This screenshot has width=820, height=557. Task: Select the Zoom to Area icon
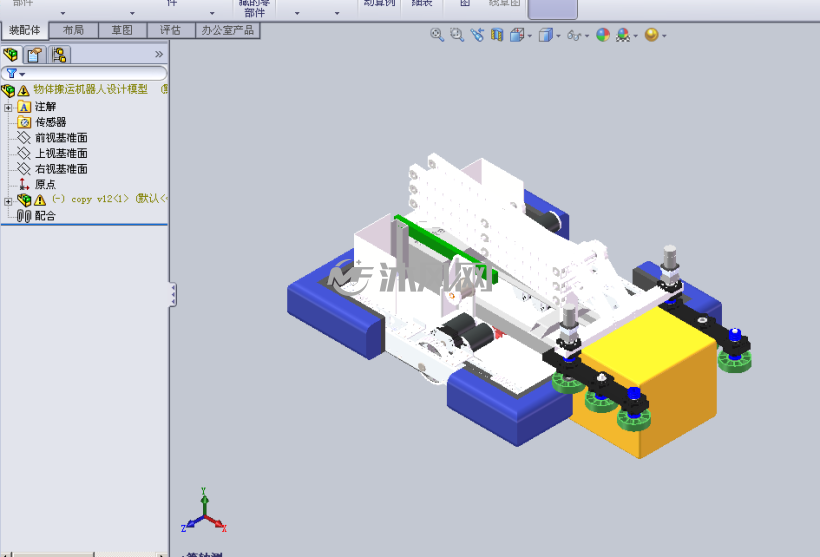[457, 35]
